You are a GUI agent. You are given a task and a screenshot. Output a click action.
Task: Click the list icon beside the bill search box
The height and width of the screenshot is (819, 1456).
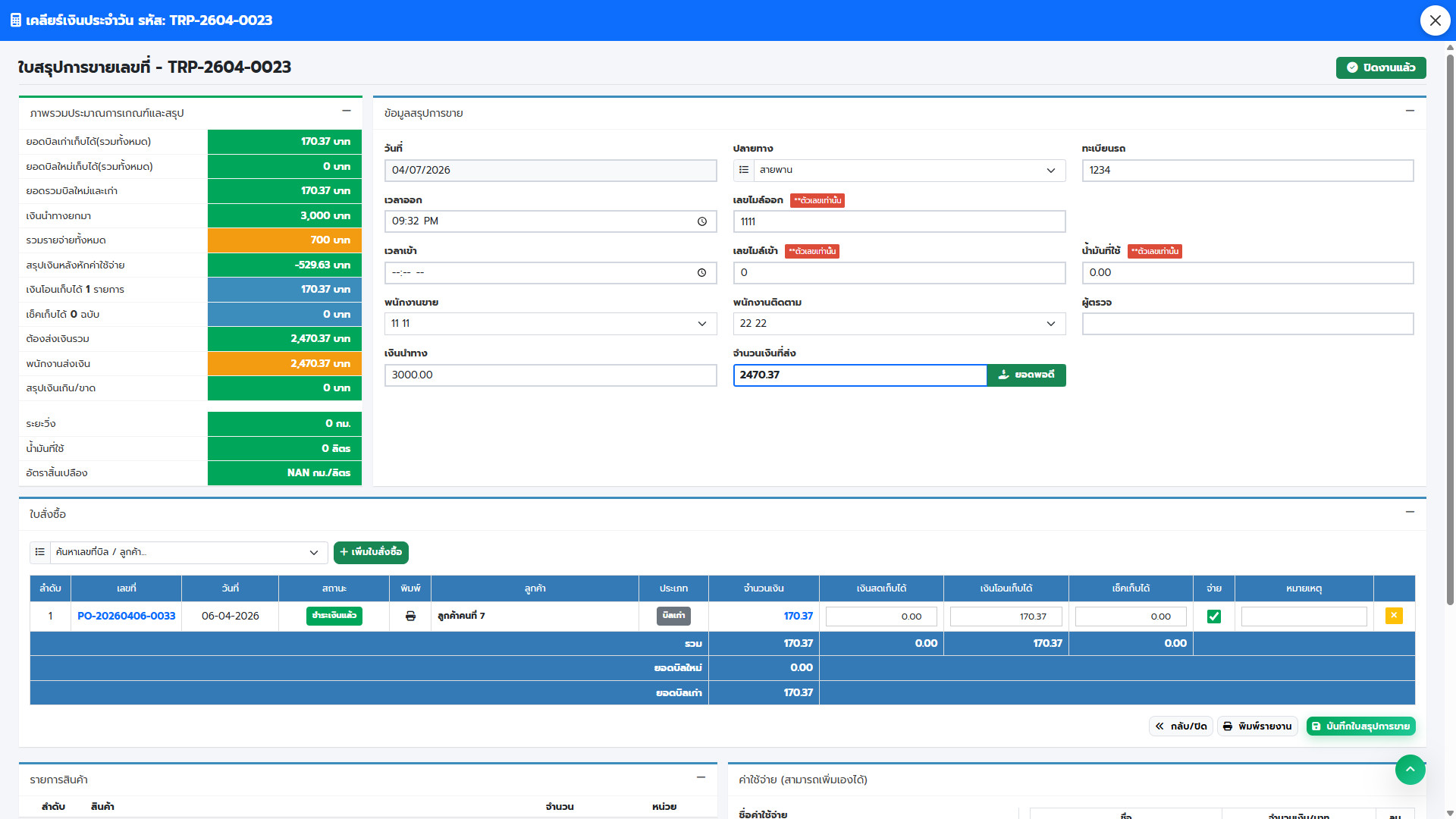click(x=40, y=552)
